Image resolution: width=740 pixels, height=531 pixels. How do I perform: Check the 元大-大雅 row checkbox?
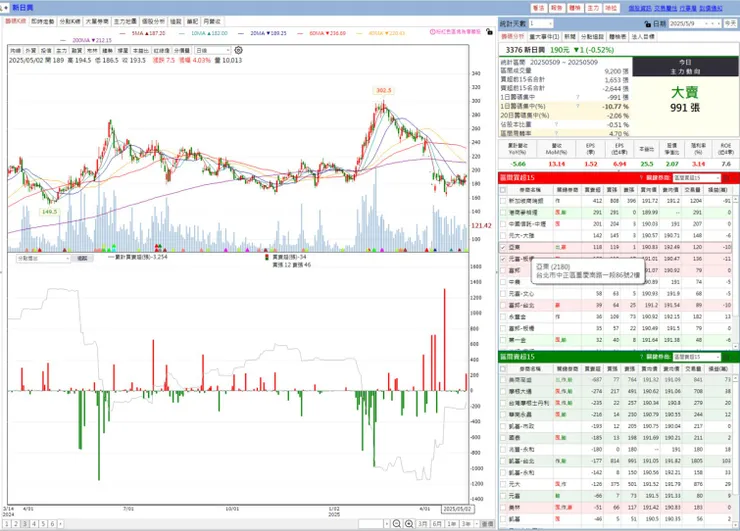click(503, 236)
